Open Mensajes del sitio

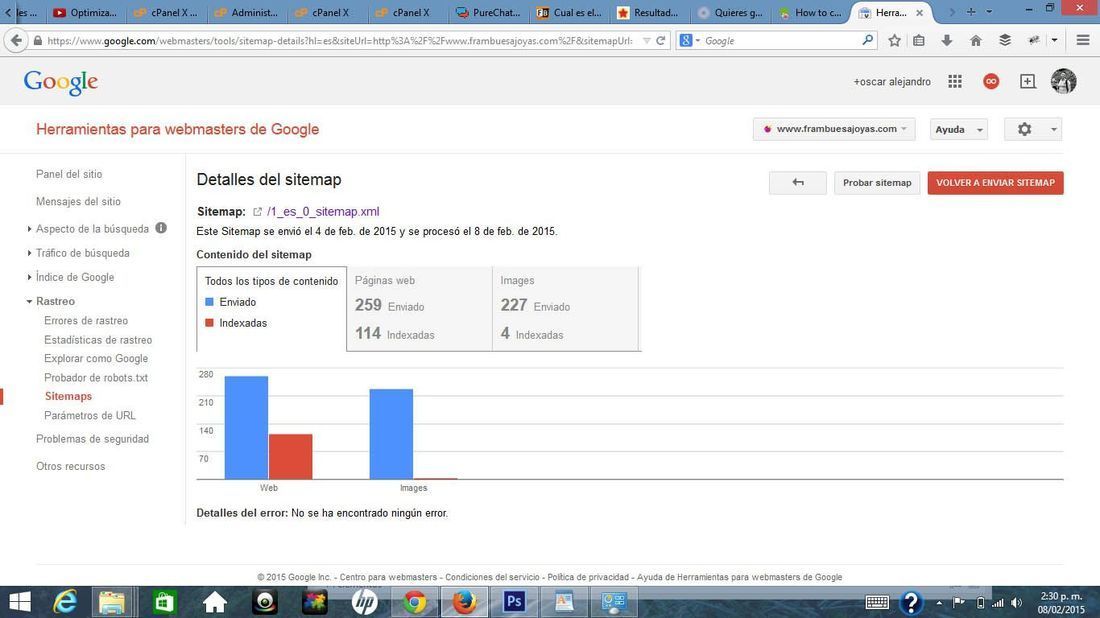[78, 201]
